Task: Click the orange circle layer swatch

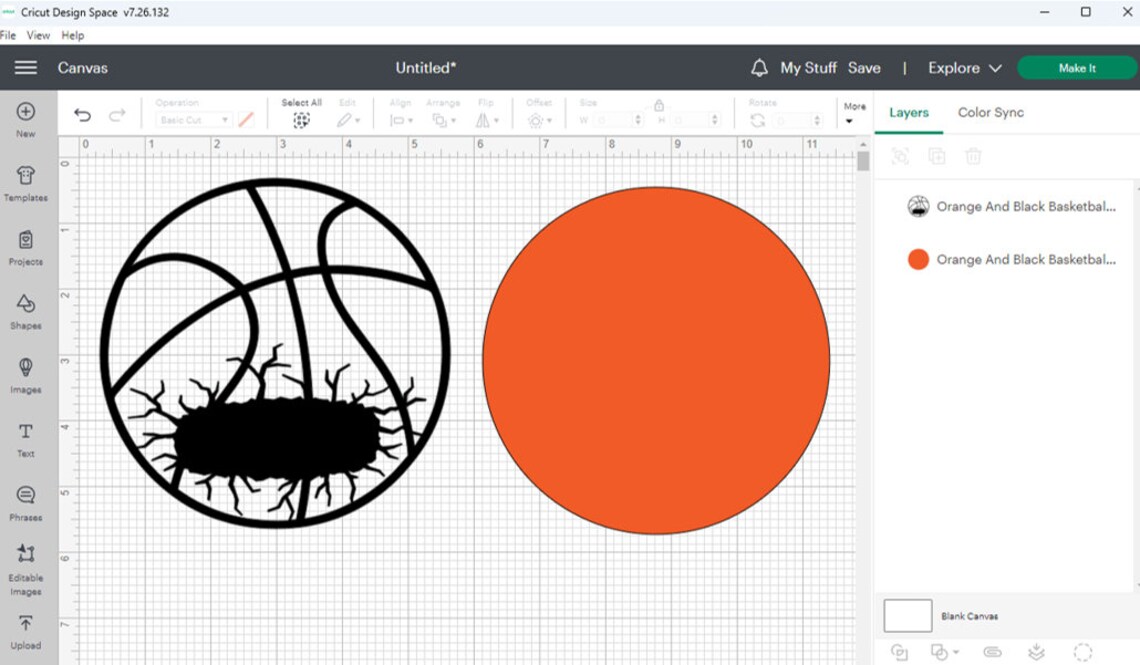Action: [918, 259]
